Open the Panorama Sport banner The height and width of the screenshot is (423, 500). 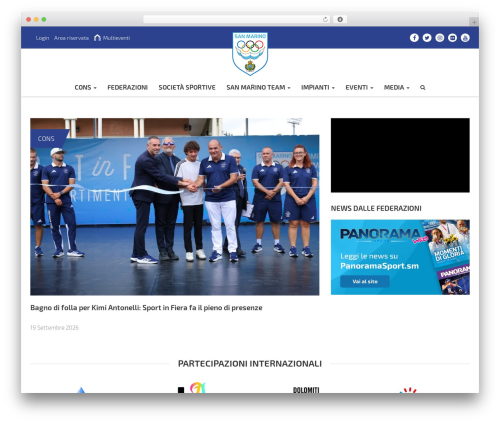click(400, 257)
